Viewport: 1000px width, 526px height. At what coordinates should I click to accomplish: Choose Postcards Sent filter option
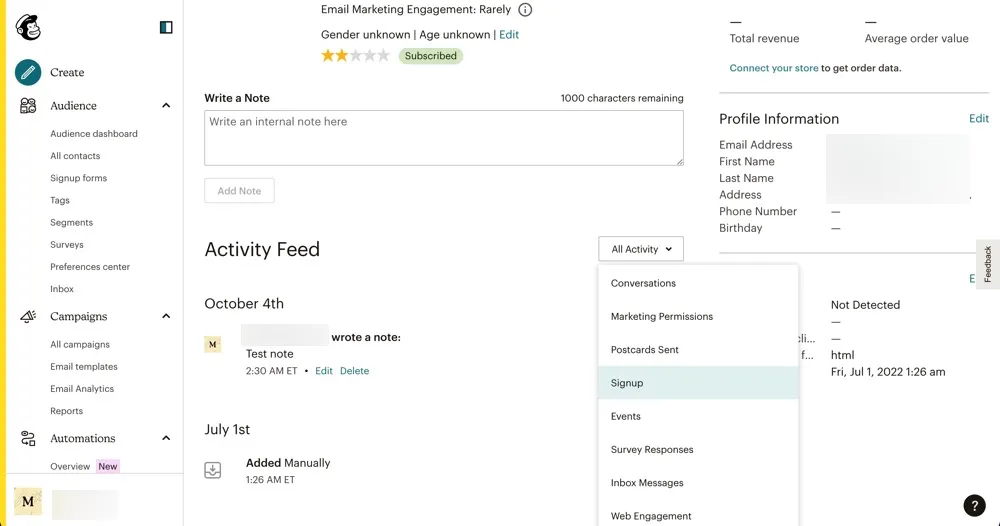click(645, 350)
